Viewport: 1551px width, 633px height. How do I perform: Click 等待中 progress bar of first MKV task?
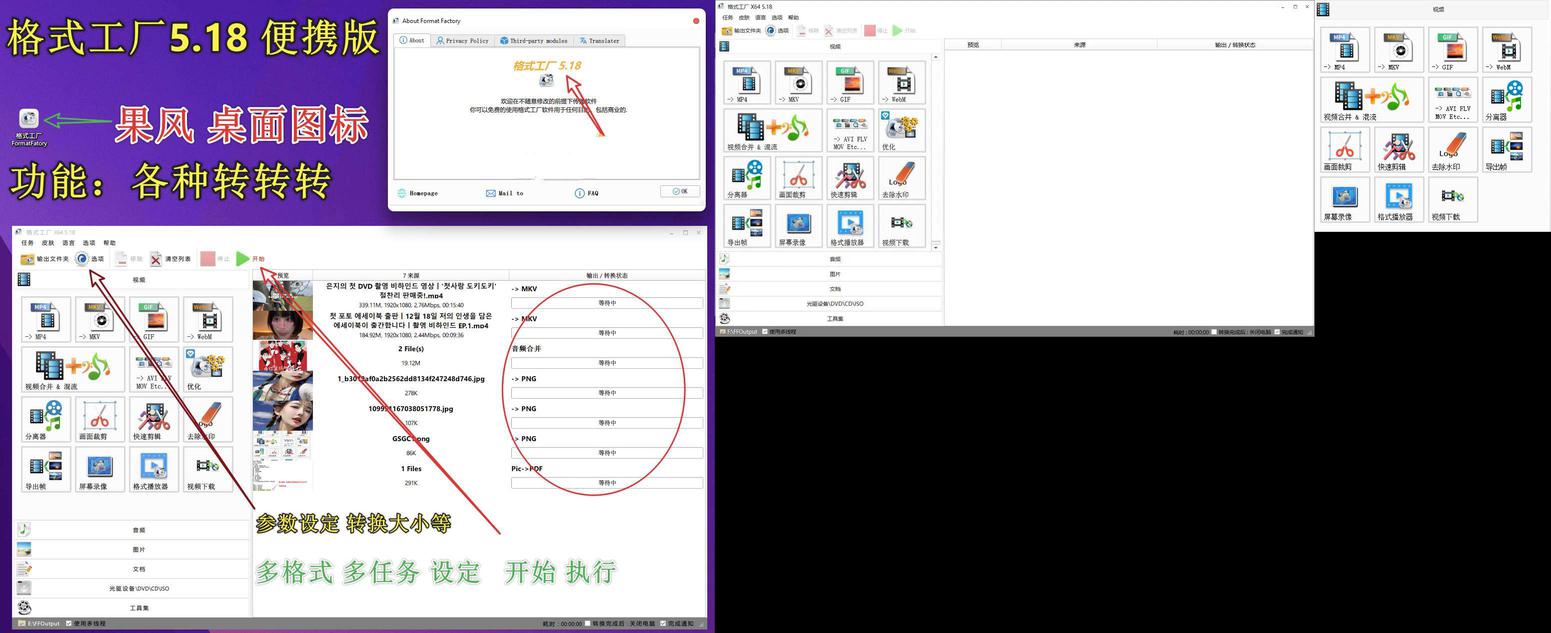(607, 303)
